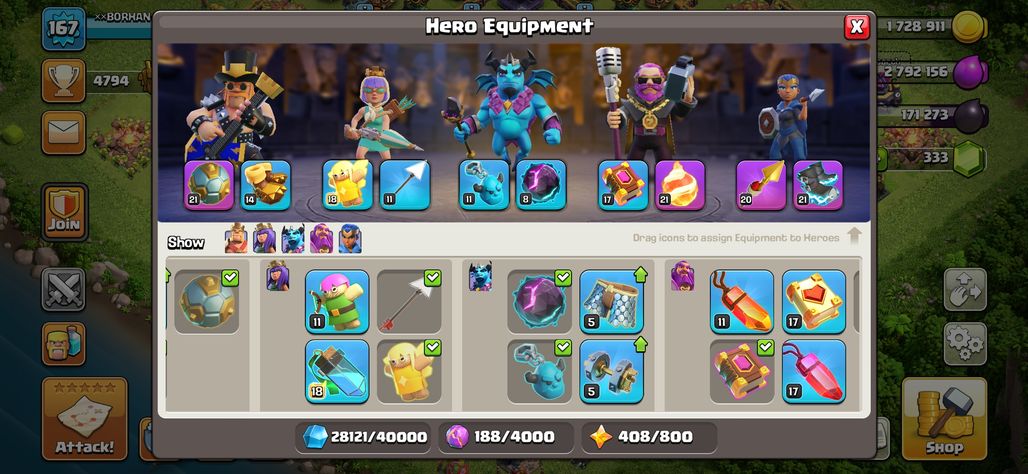Image resolution: width=1028 pixels, height=474 pixels.
Task: Select the Dark Orb with green checkmark
Action: tap(539, 302)
